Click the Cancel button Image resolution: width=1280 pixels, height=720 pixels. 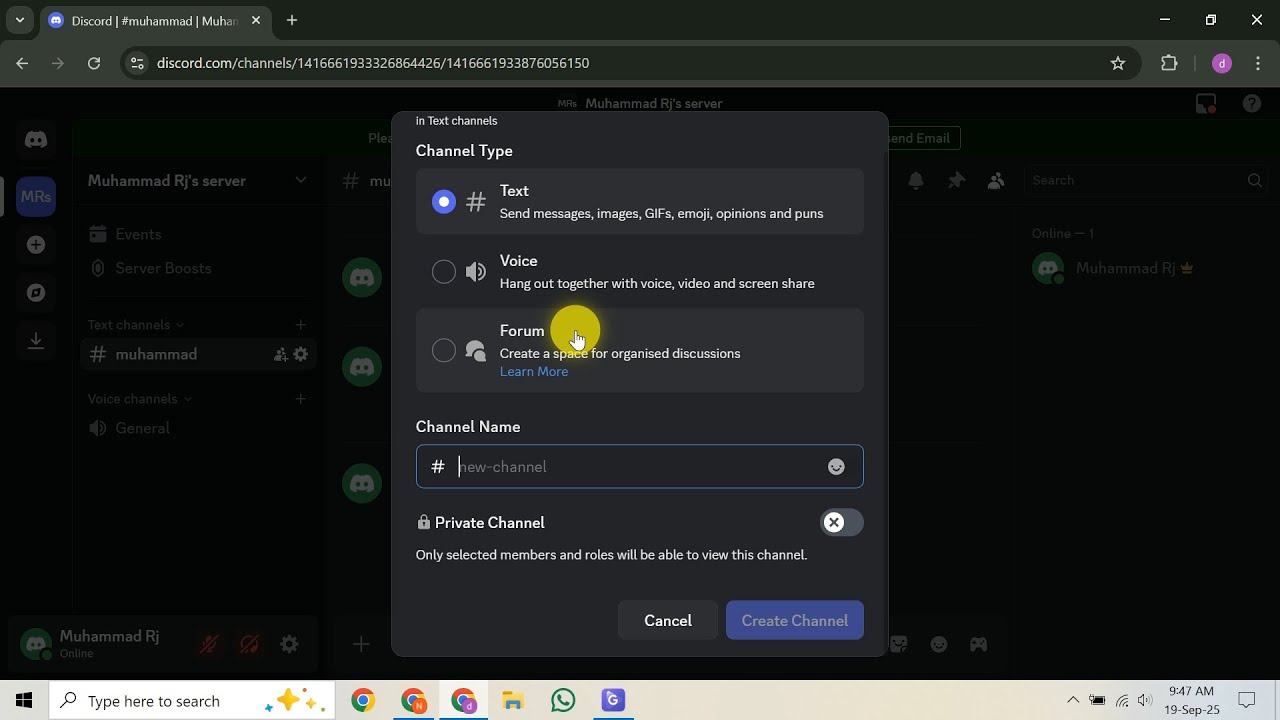pos(668,620)
